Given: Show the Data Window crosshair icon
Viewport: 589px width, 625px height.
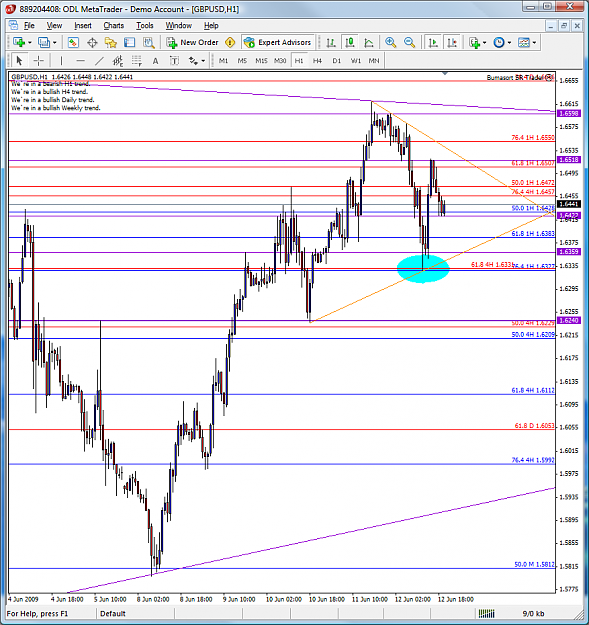Looking at the screenshot, I should pos(92,42).
